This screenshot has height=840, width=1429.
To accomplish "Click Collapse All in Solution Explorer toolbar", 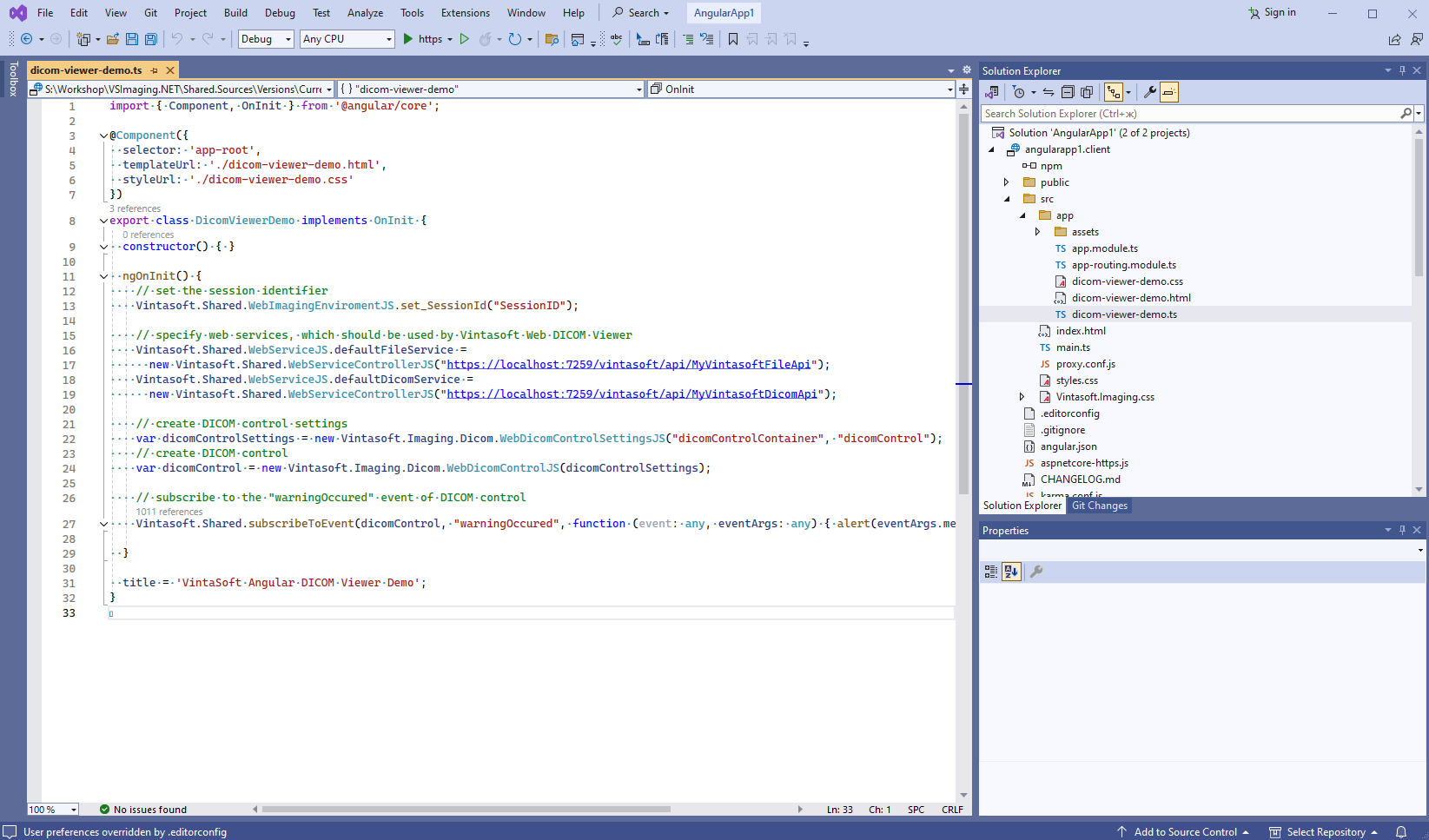I will click(x=1068, y=92).
